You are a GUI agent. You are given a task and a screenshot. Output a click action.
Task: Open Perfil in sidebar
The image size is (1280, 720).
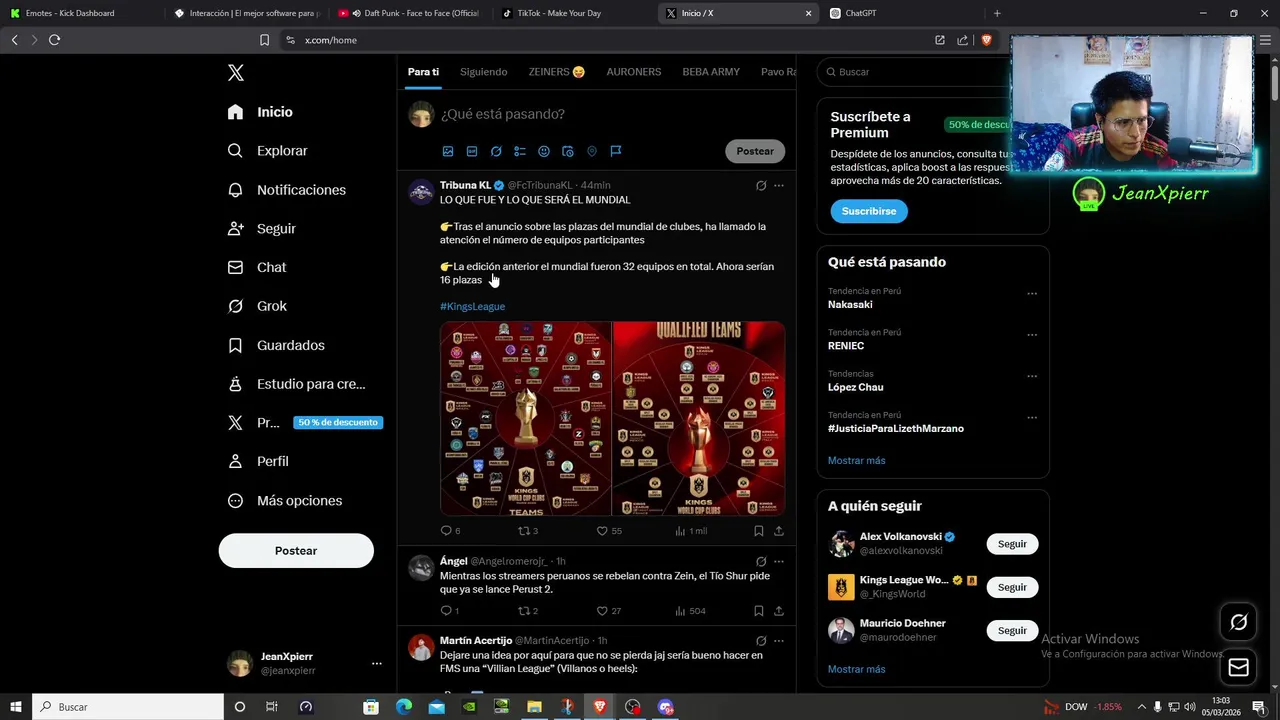258,462
